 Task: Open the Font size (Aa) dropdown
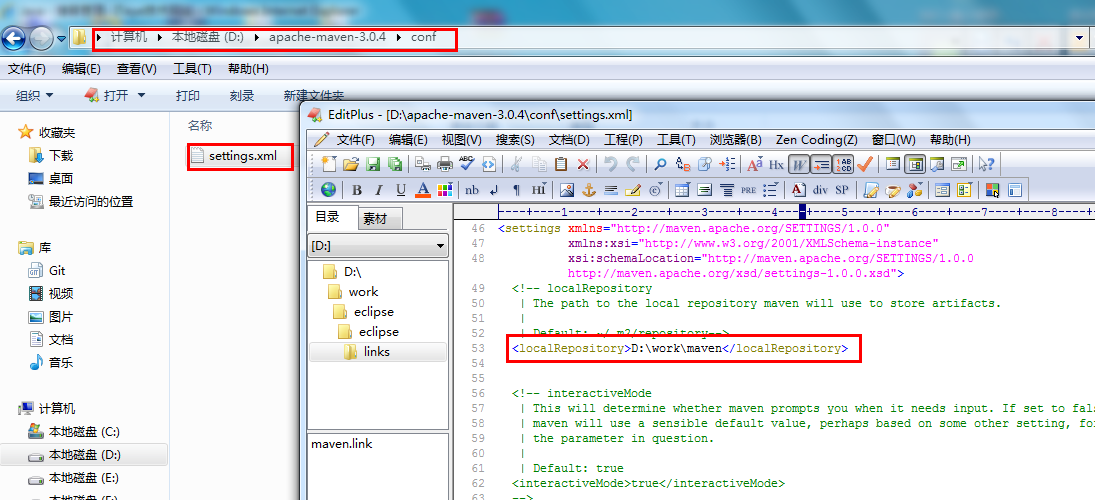[754, 164]
